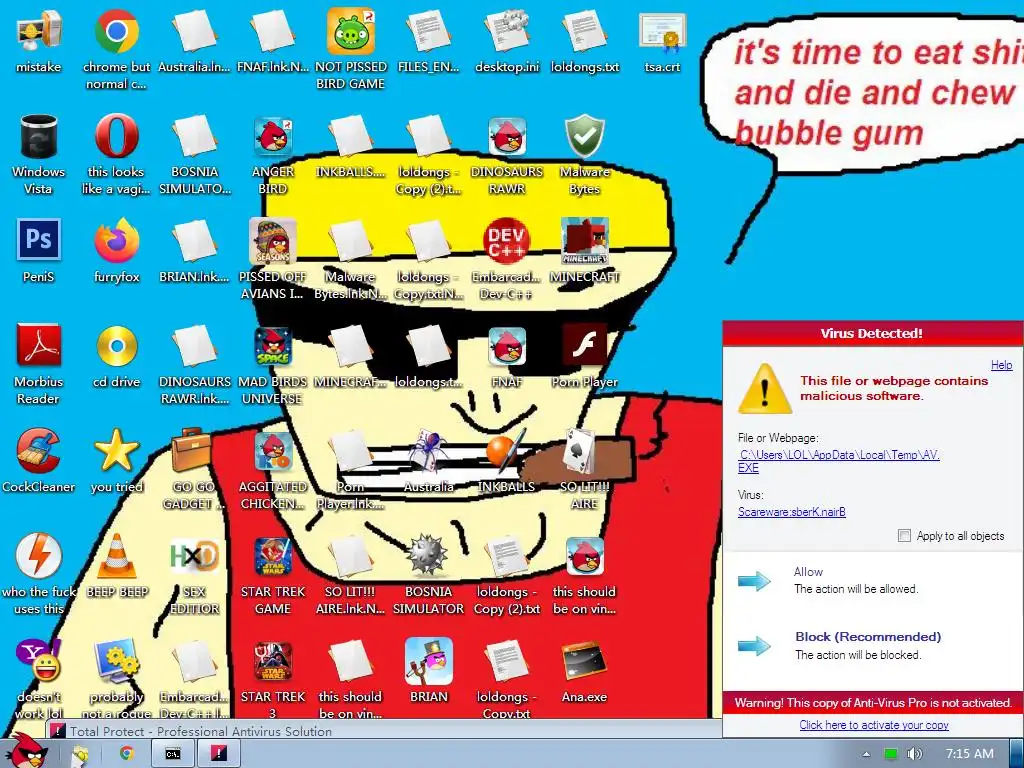Click the Total Protect window title bar

[x=384, y=731]
